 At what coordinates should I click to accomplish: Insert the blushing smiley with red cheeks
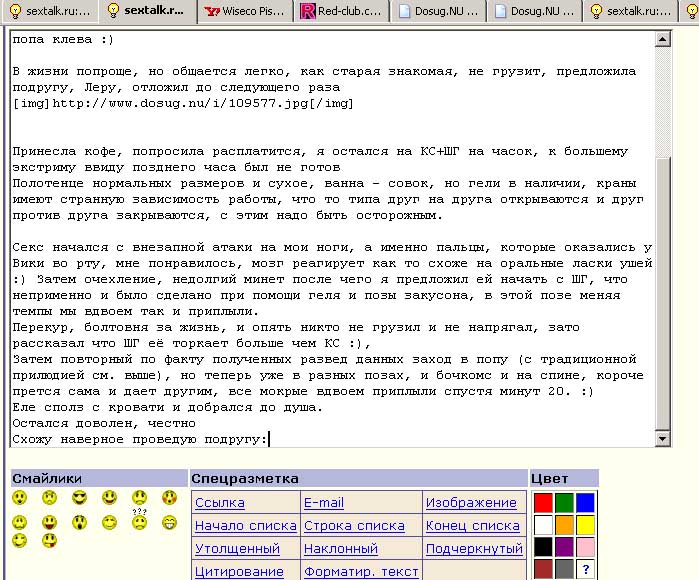point(169,498)
